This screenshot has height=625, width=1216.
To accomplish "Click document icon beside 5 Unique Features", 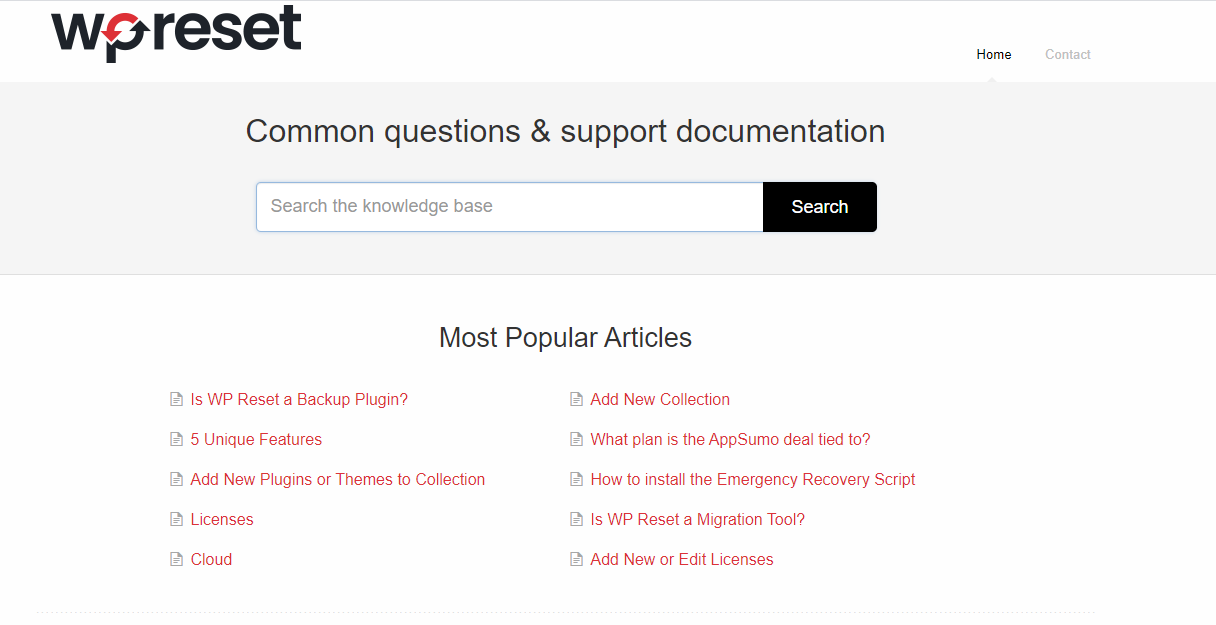I will (176, 439).
